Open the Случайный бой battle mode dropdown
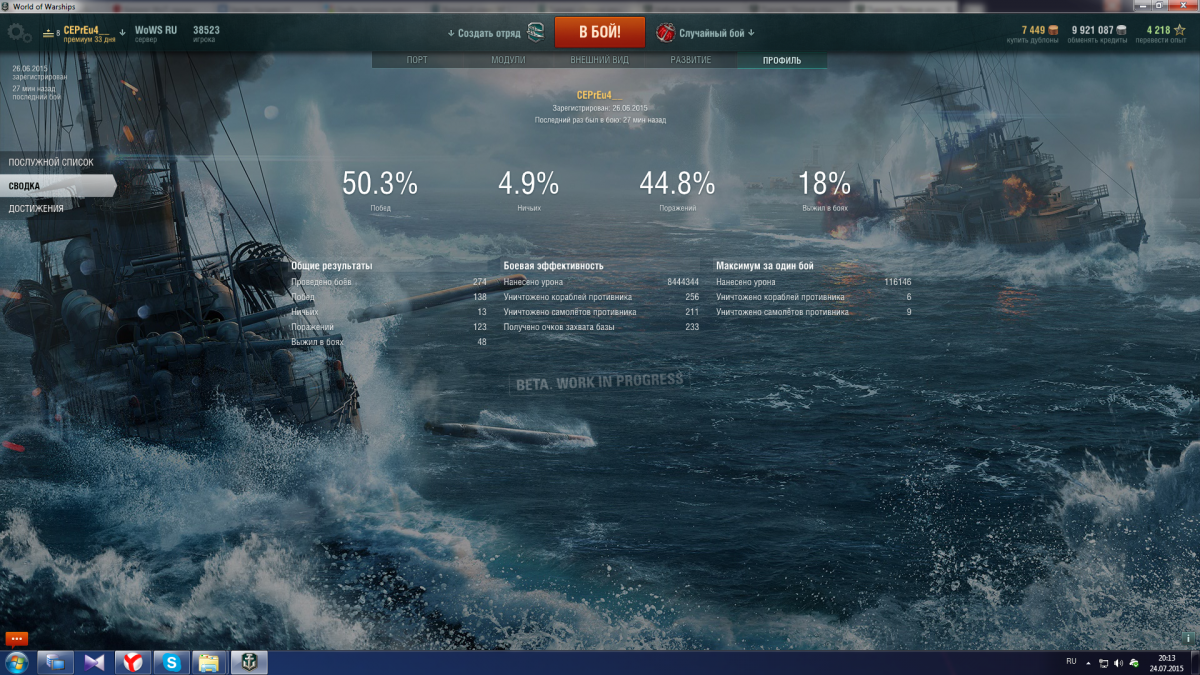 (717, 33)
